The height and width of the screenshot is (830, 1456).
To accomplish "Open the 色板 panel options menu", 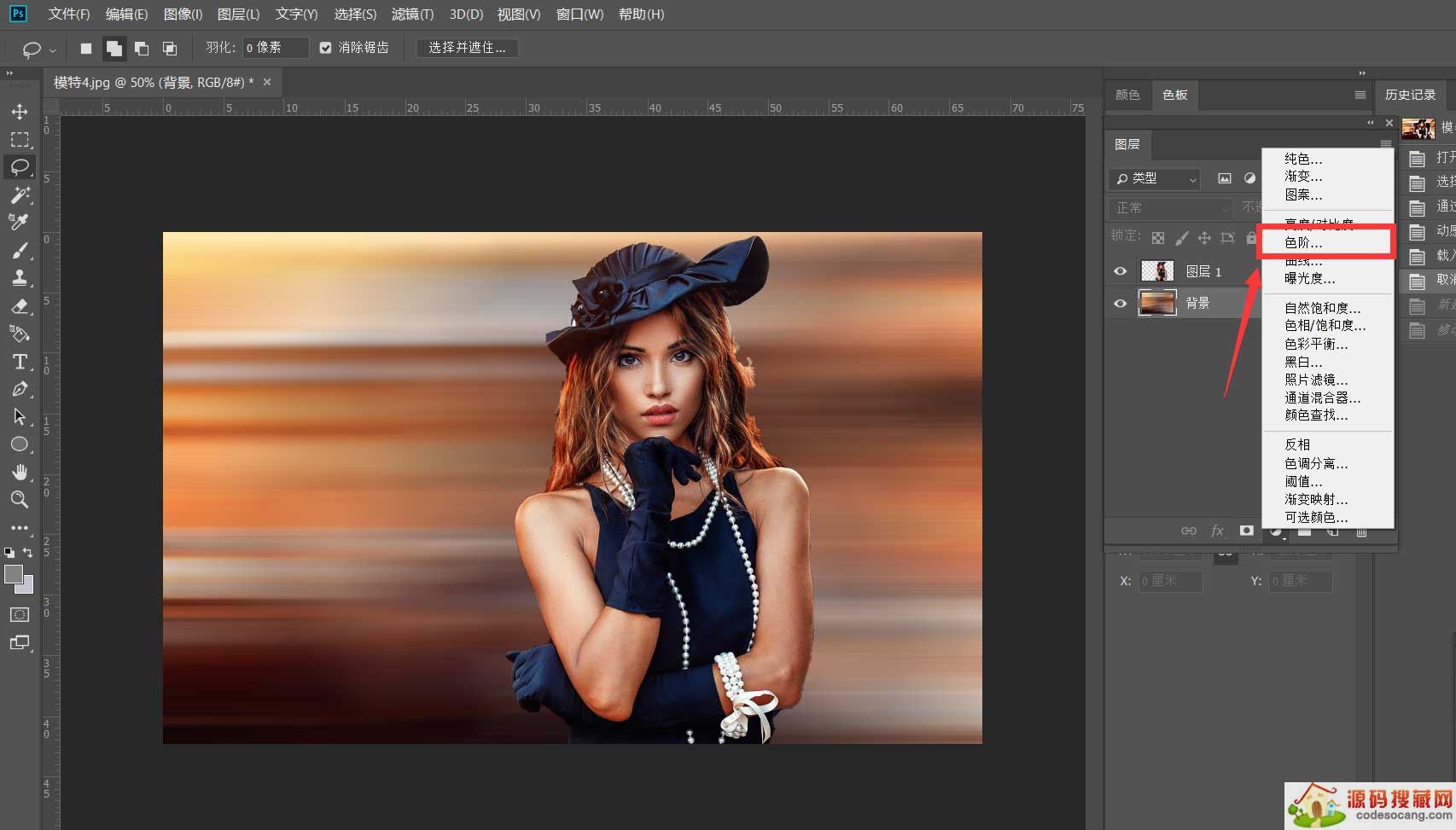I will pyautogui.click(x=1360, y=95).
